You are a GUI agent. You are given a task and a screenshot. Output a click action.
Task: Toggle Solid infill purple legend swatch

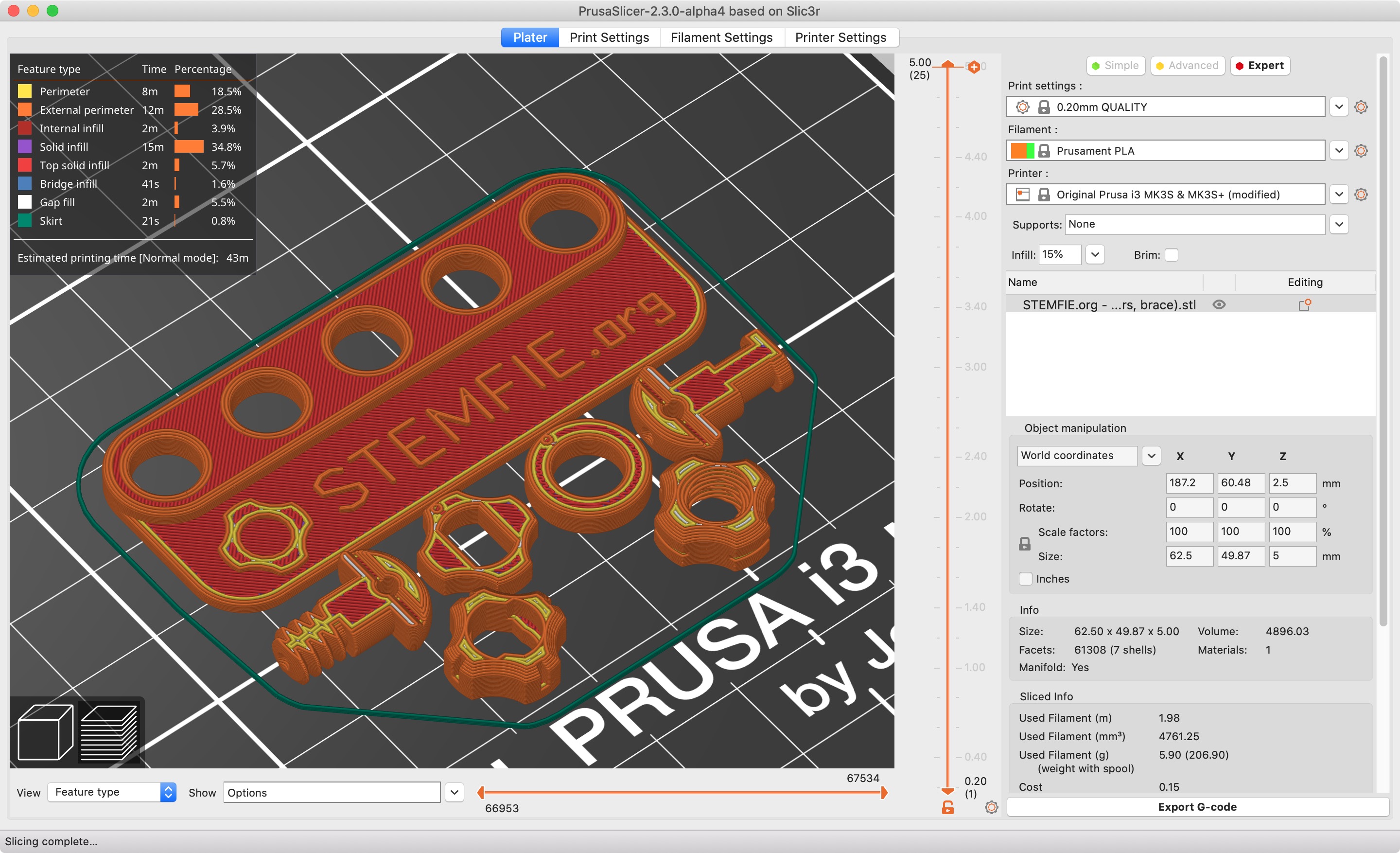24,146
